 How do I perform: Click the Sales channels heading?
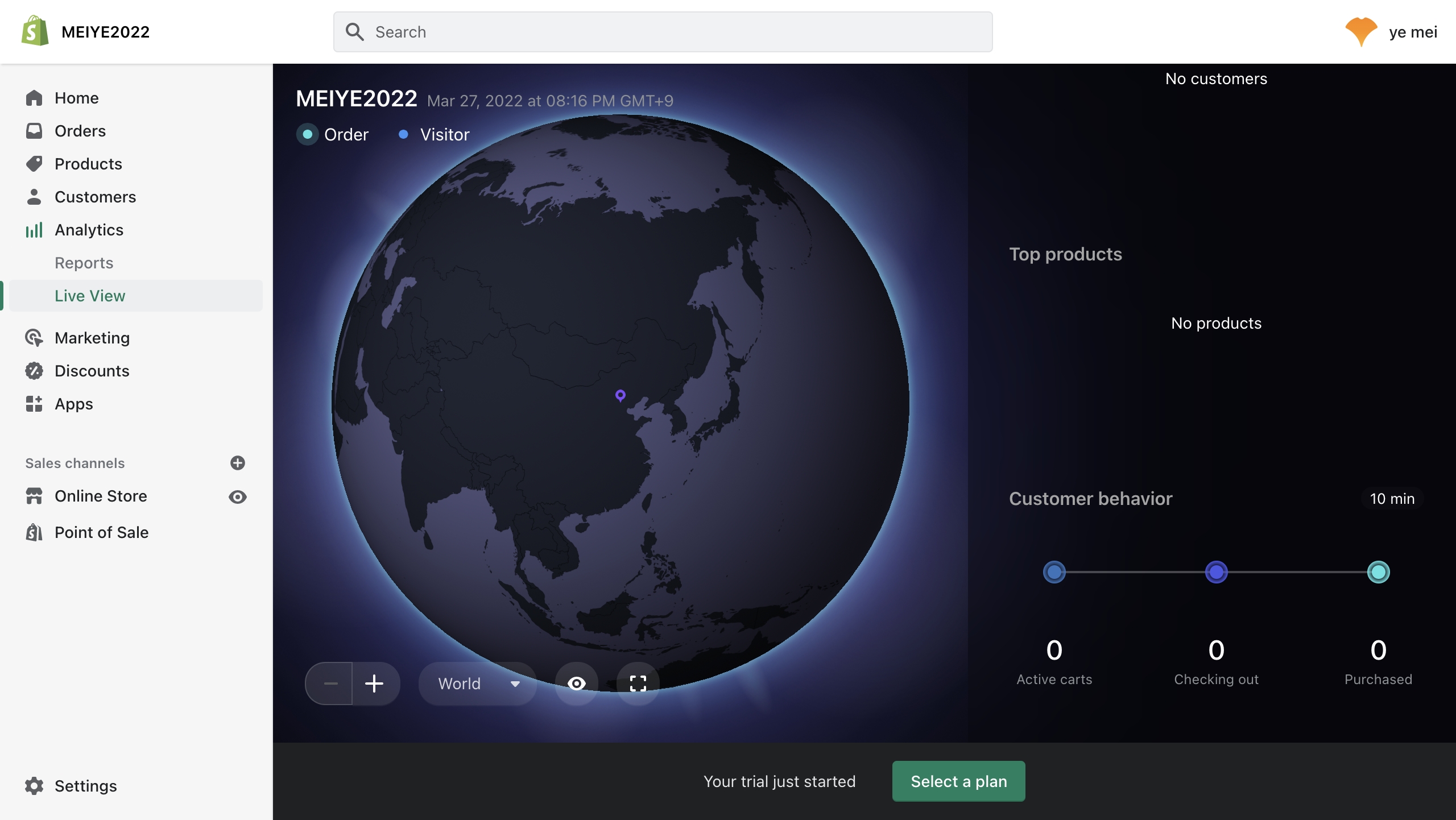click(75, 463)
